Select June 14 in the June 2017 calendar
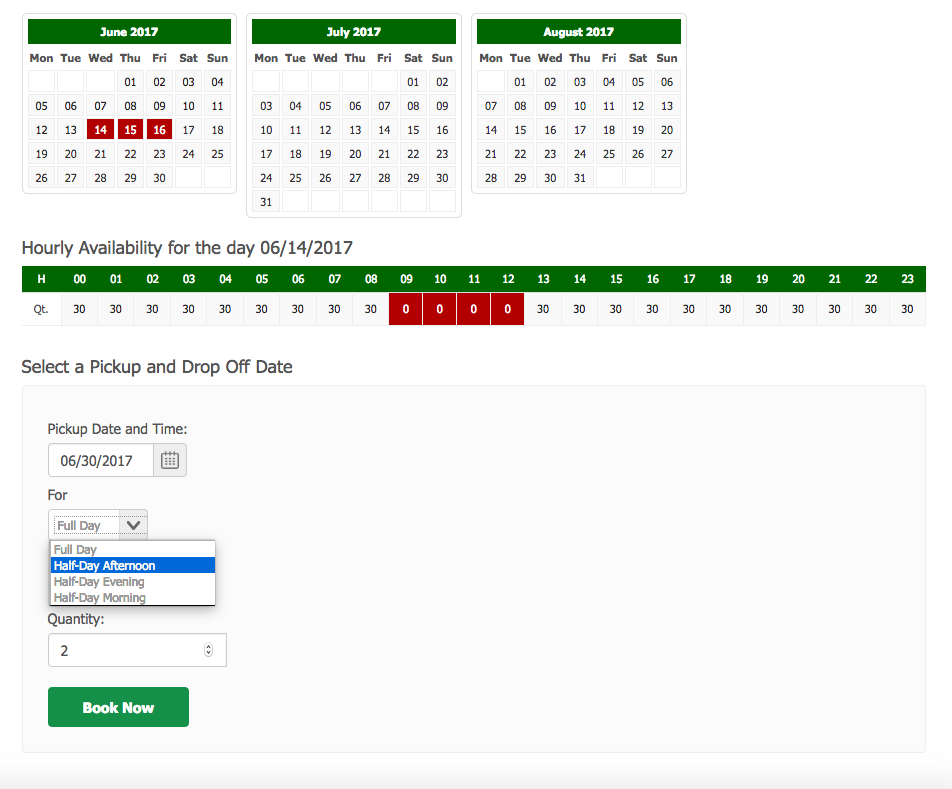The height and width of the screenshot is (789, 952). 100,130
